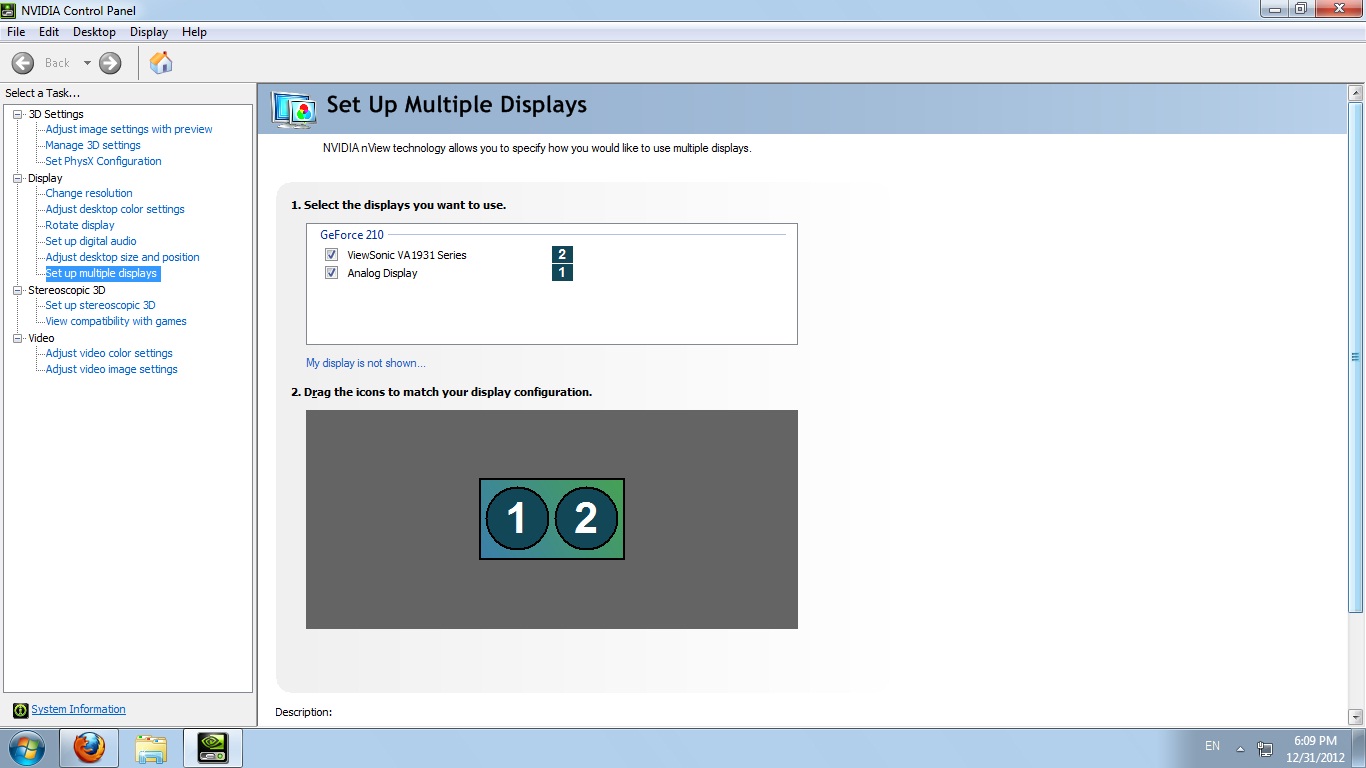Click the 'GeForce 210' group label
Image resolution: width=1366 pixels, height=768 pixels.
(352, 235)
